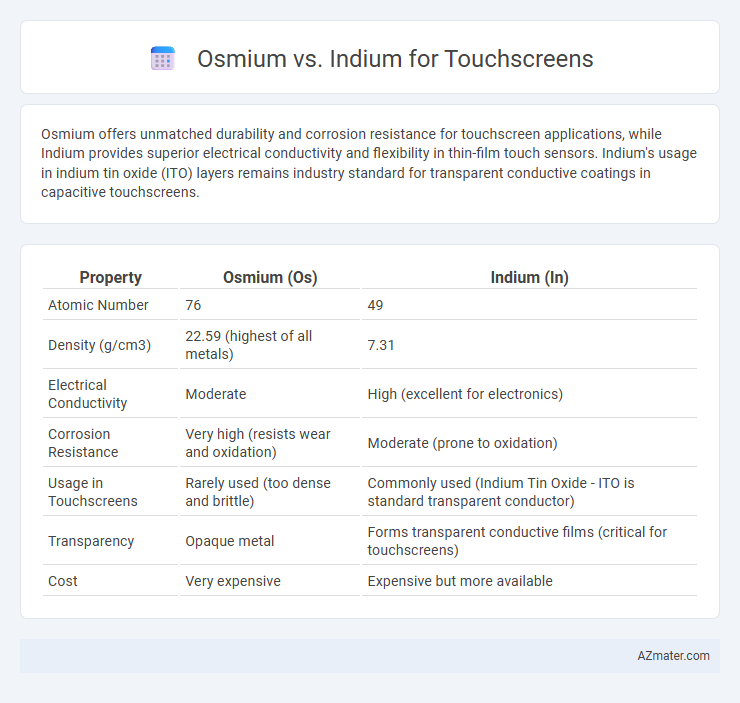Select 'High (excellent for electronics)' cell
740x703 pixels.
click(x=465, y=394)
